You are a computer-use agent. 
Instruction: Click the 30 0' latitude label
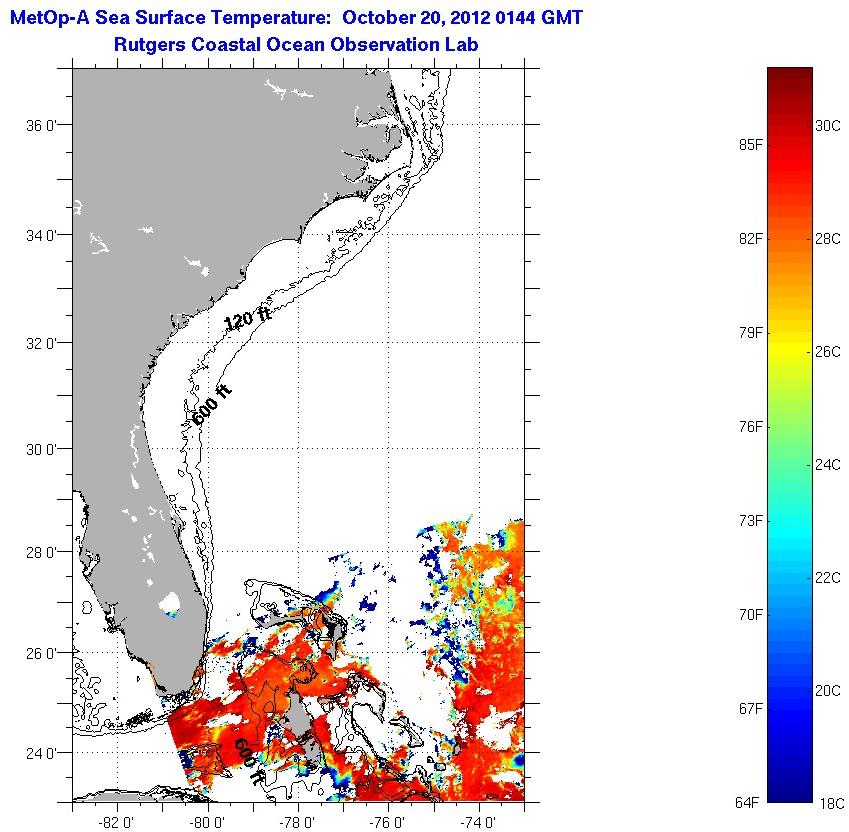pos(41,450)
